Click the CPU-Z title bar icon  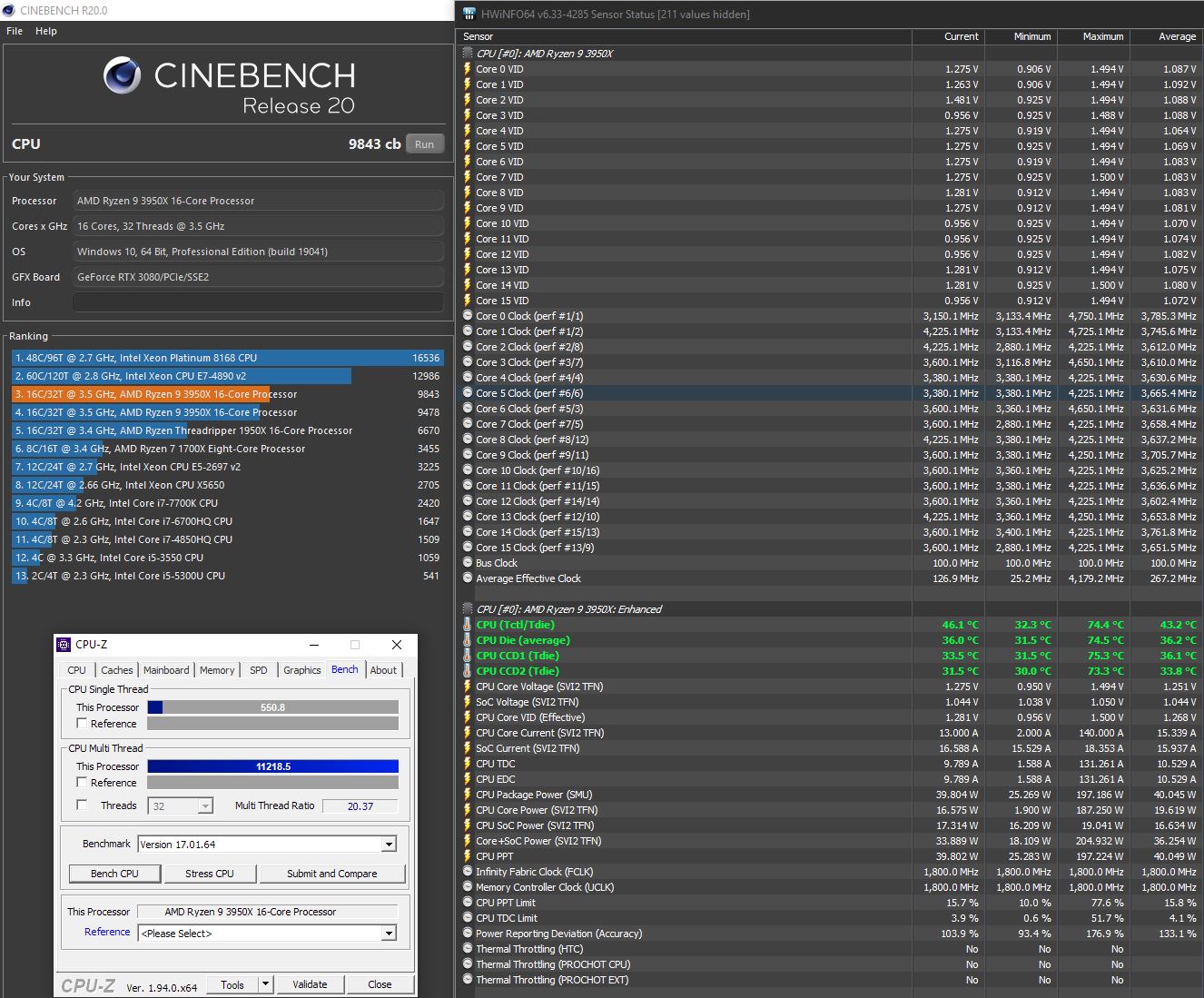pyautogui.click(x=64, y=645)
